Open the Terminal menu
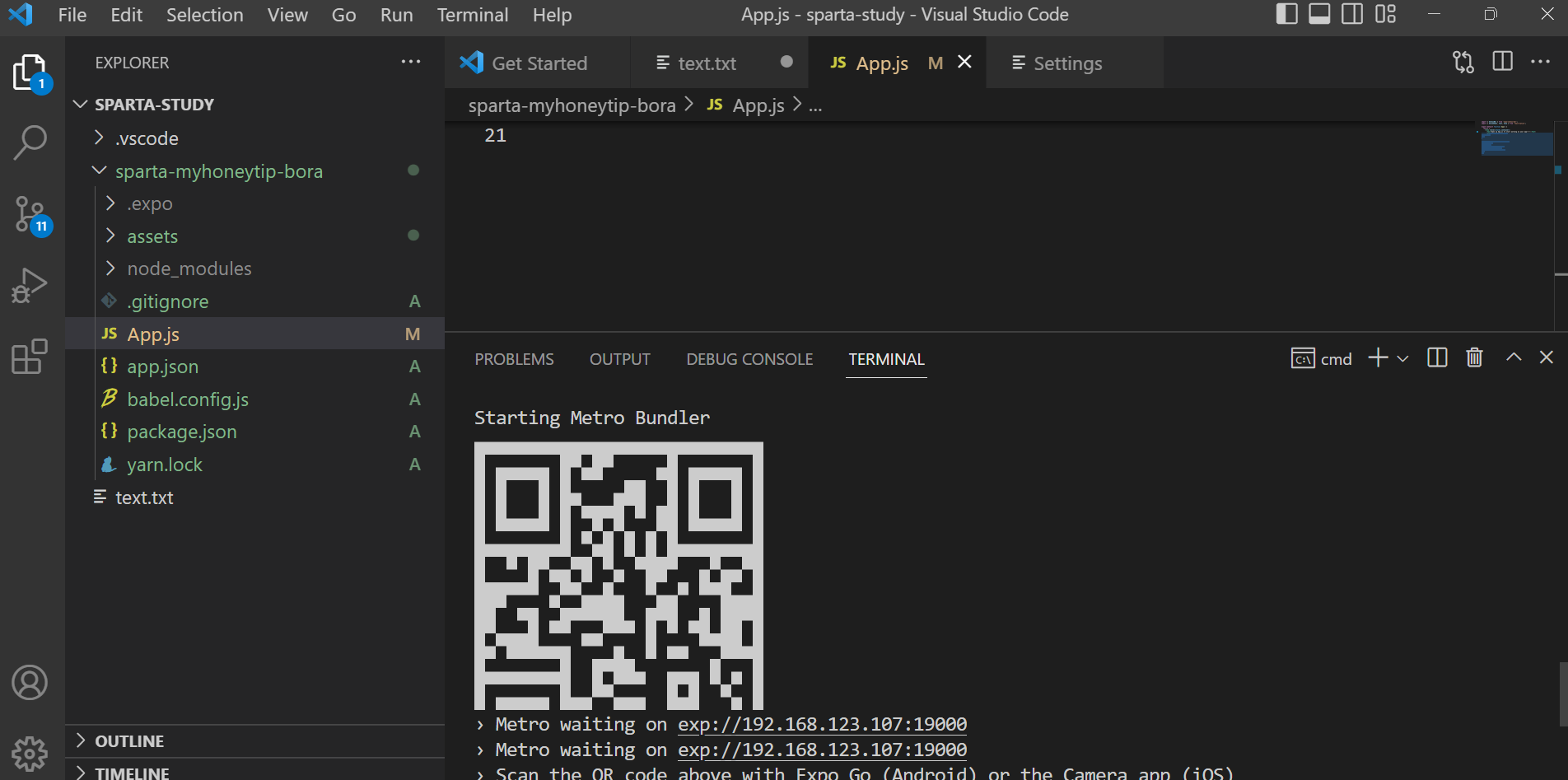Screen dimensions: 1568x780 [x=473, y=15]
